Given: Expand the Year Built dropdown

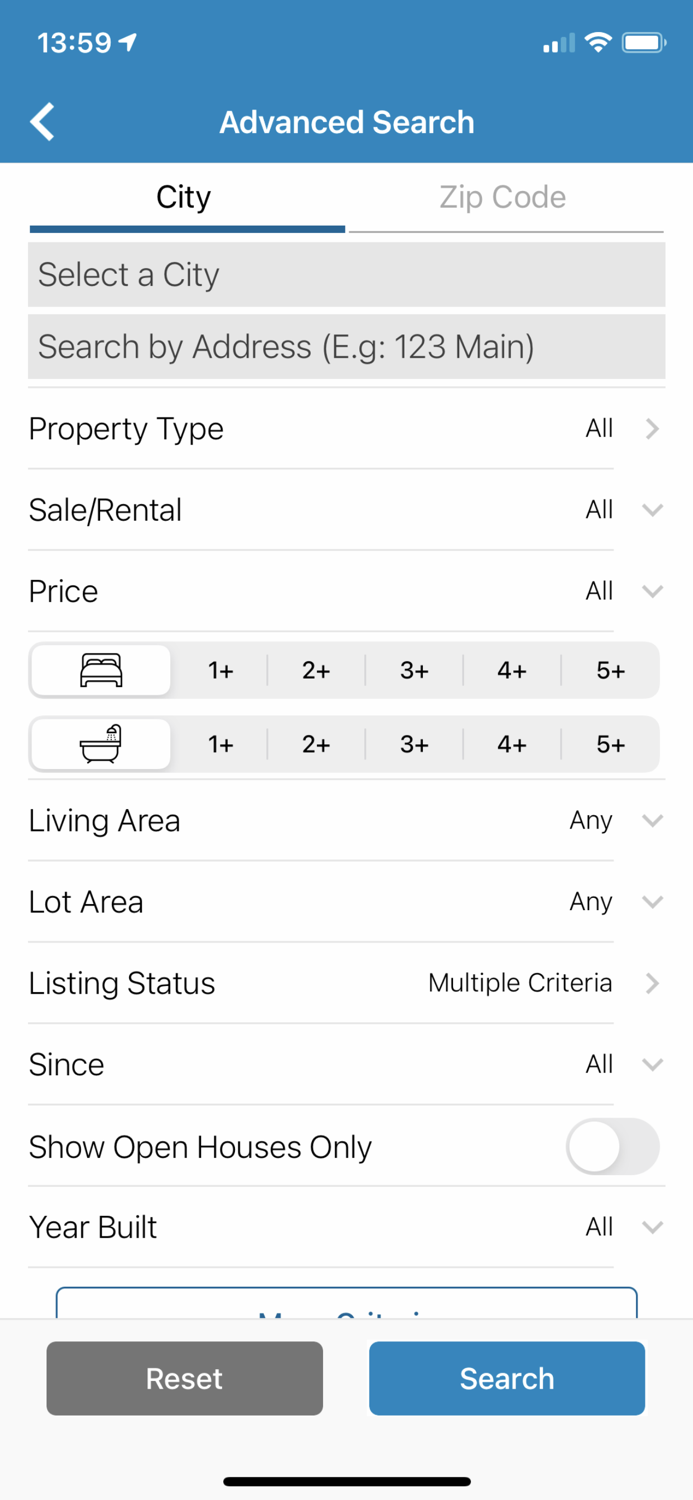Looking at the screenshot, I should pos(651,1227).
